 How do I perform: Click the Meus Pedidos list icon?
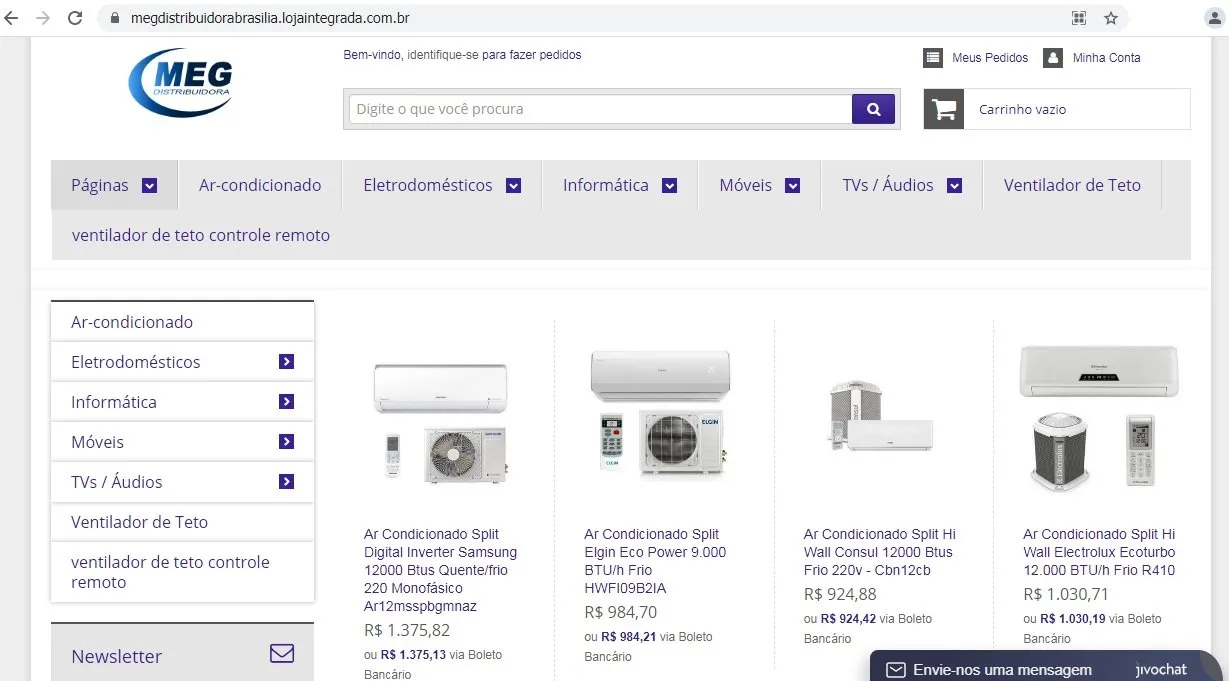(933, 58)
